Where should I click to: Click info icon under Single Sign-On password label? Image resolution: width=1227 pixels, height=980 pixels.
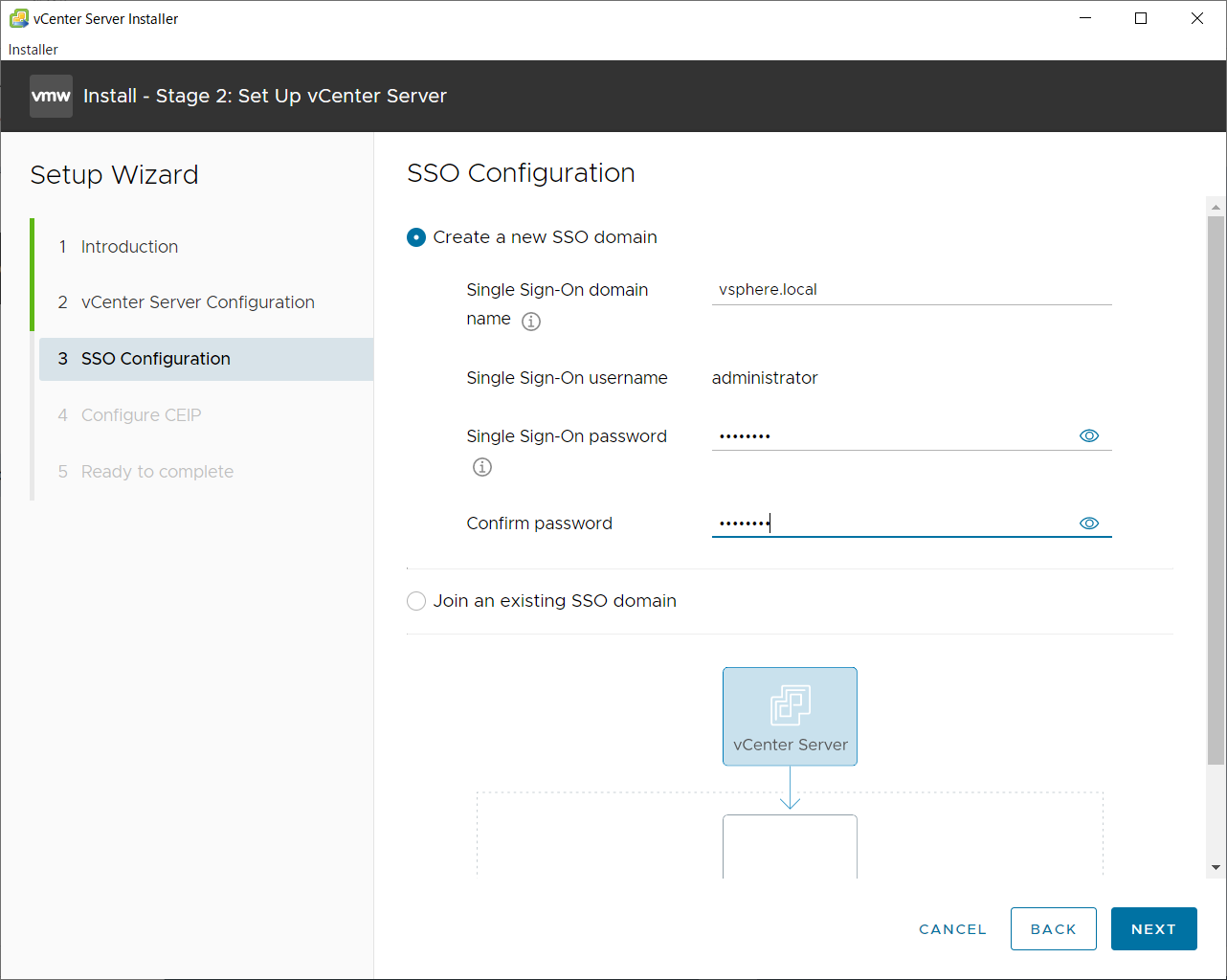point(482,467)
